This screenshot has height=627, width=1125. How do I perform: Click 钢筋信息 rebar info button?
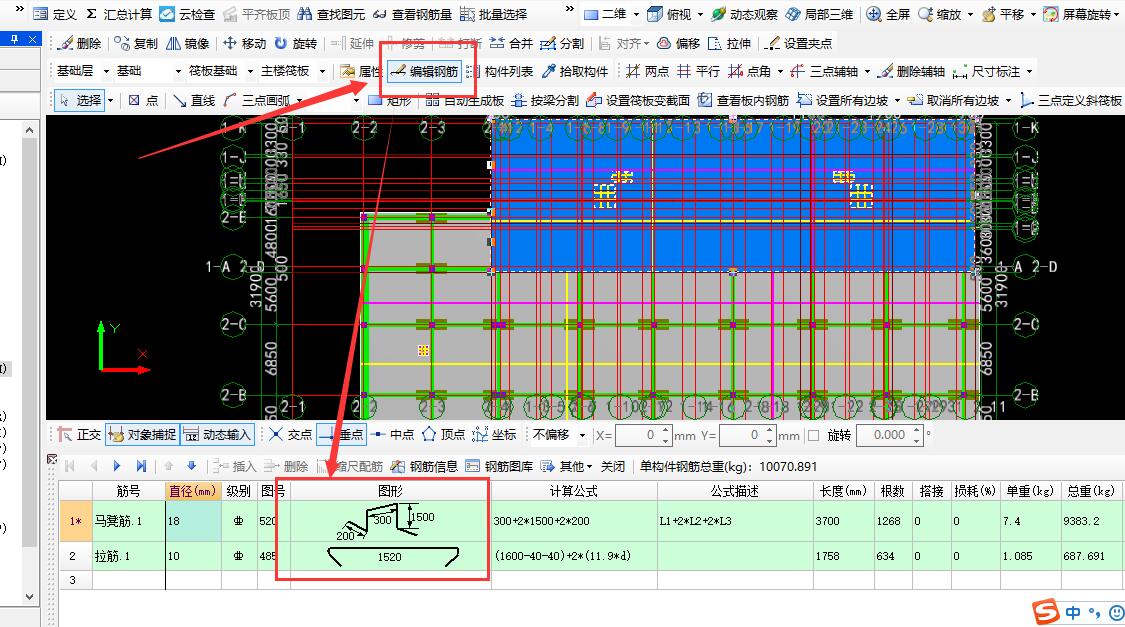click(x=425, y=466)
